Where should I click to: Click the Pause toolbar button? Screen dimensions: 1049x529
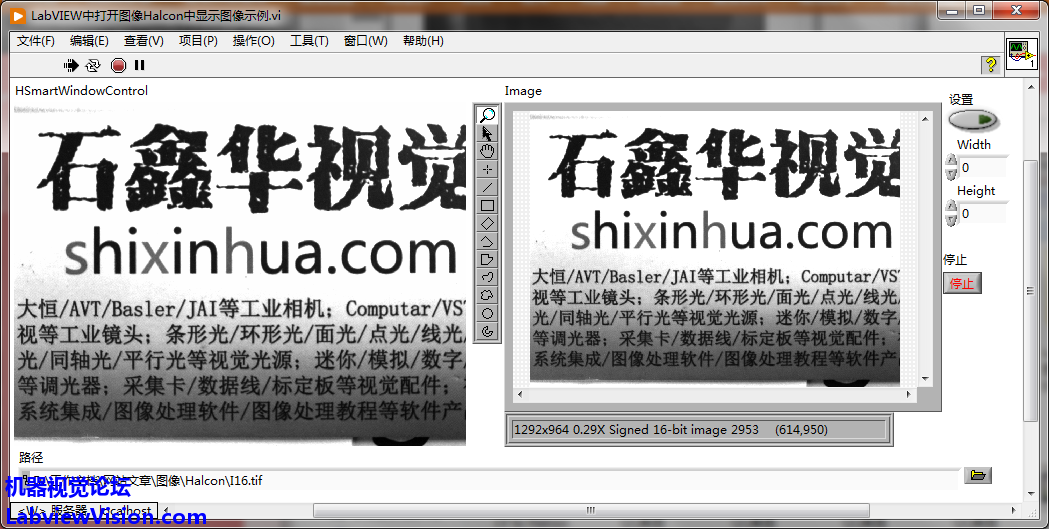140,66
